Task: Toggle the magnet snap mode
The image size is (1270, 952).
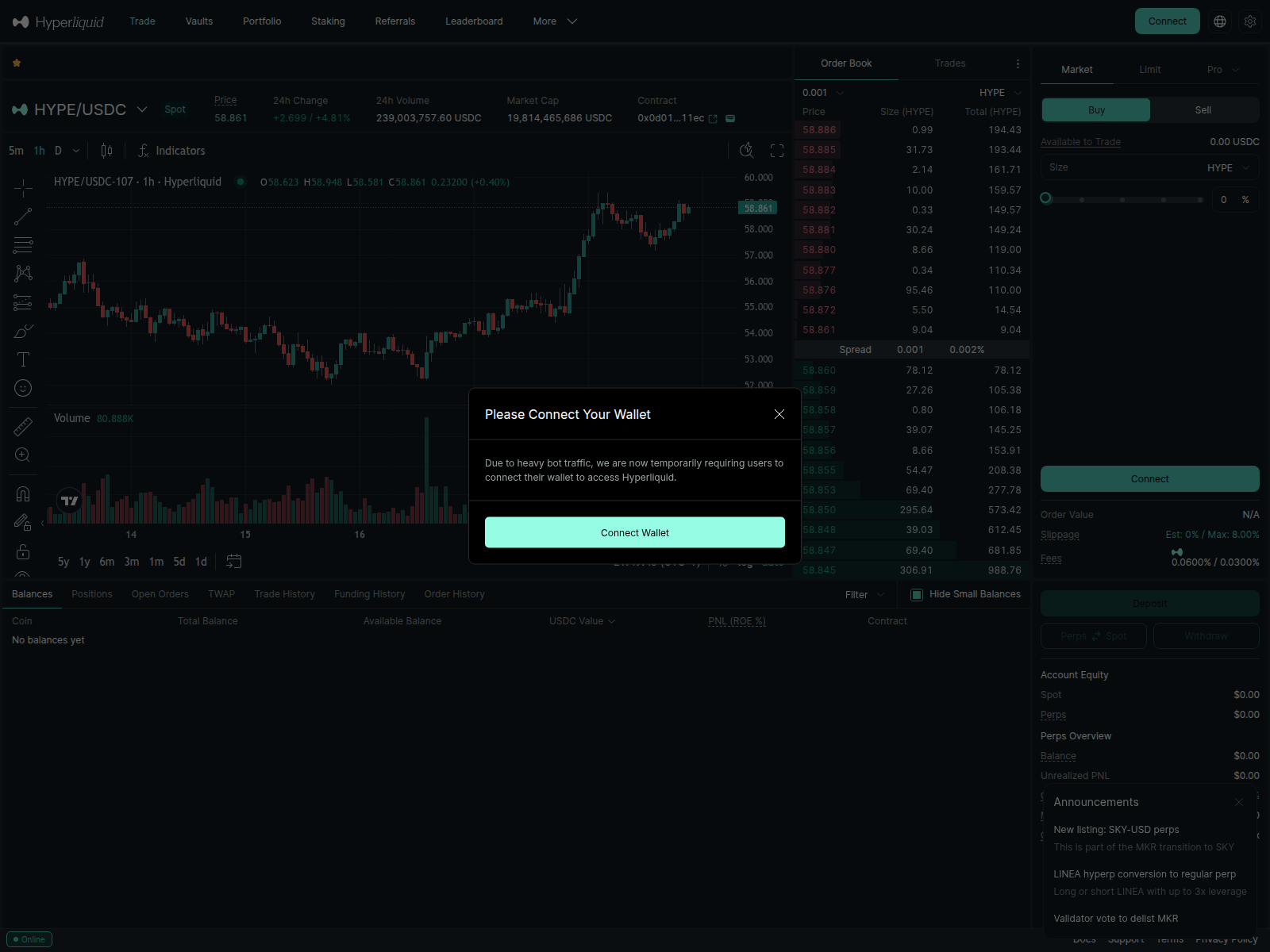Action: point(23,494)
